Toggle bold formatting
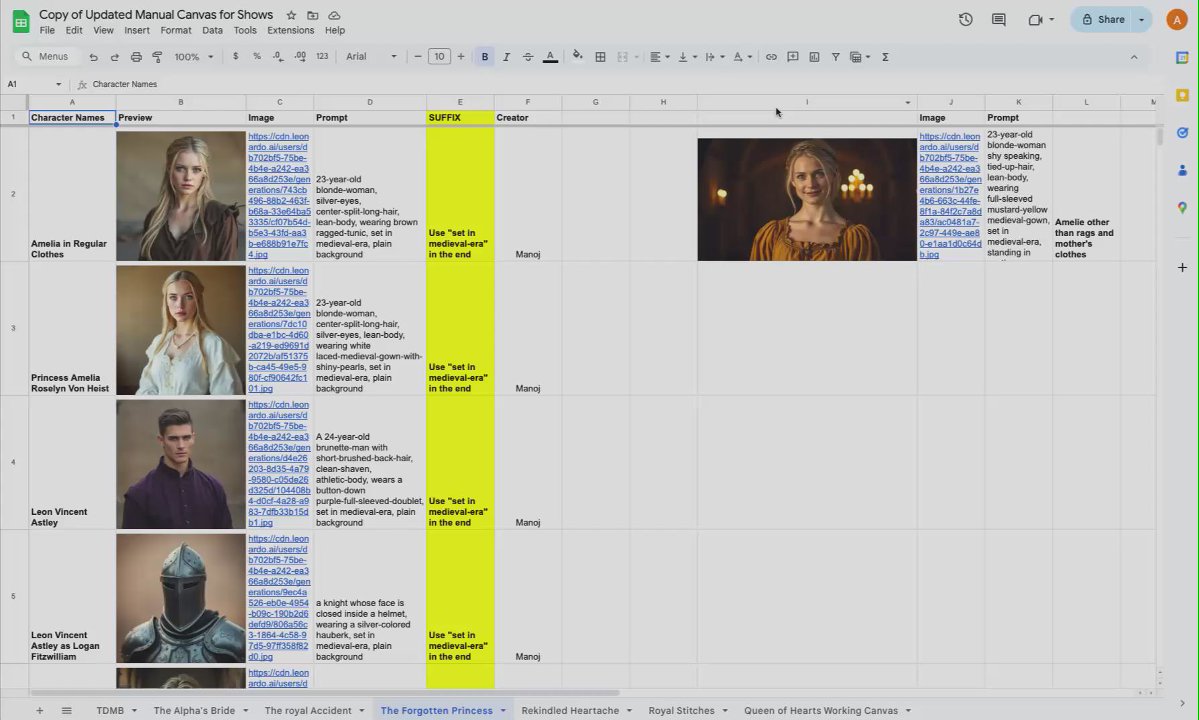1199x720 pixels. 485,57
